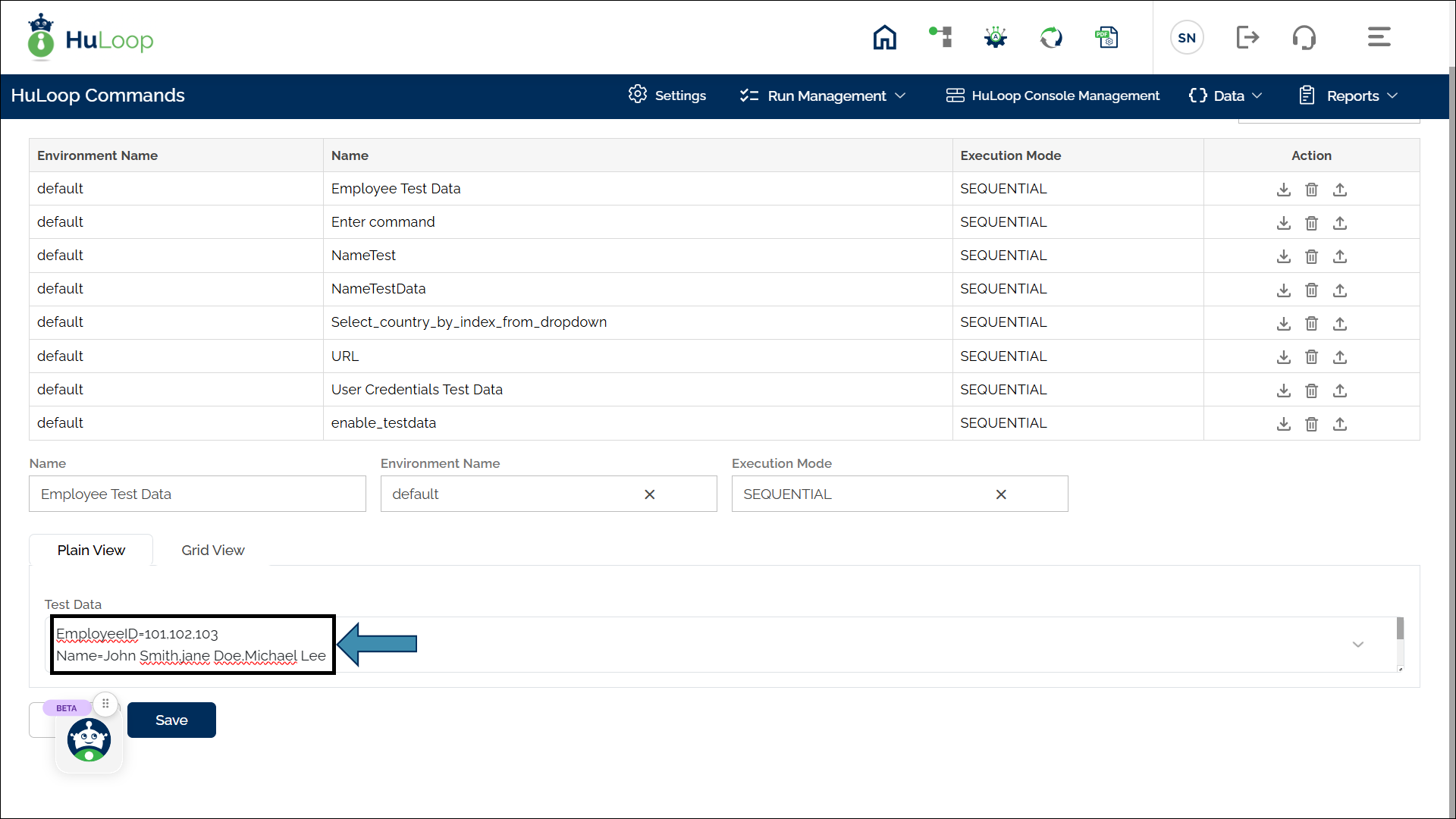Screen dimensions: 1456x819
Task: Delete the NameTest row
Action: 1311,256
